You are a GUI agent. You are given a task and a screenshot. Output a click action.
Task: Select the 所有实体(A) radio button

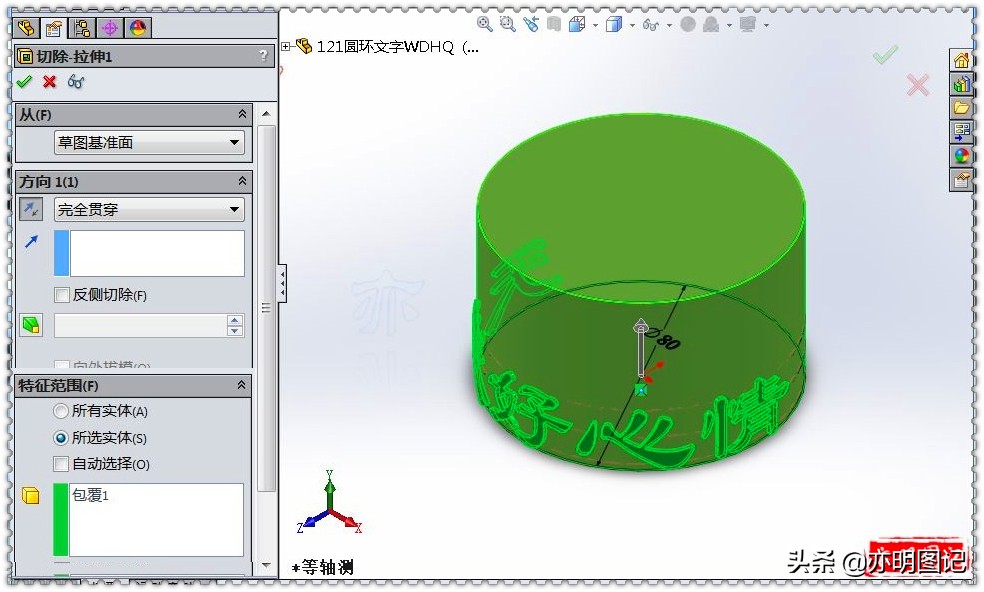click(x=60, y=411)
